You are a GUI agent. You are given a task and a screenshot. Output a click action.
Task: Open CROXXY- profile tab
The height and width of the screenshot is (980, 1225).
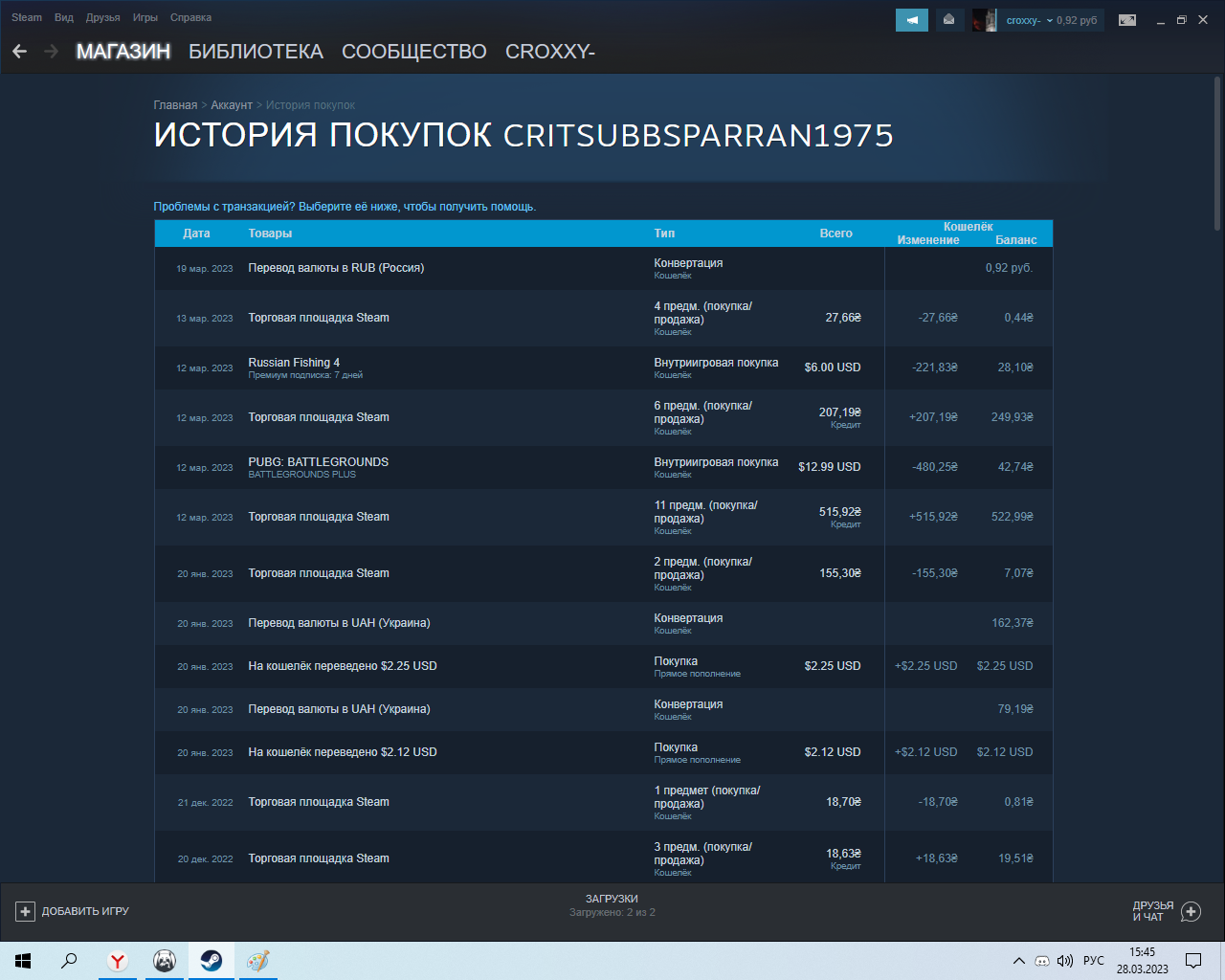pos(550,52)
